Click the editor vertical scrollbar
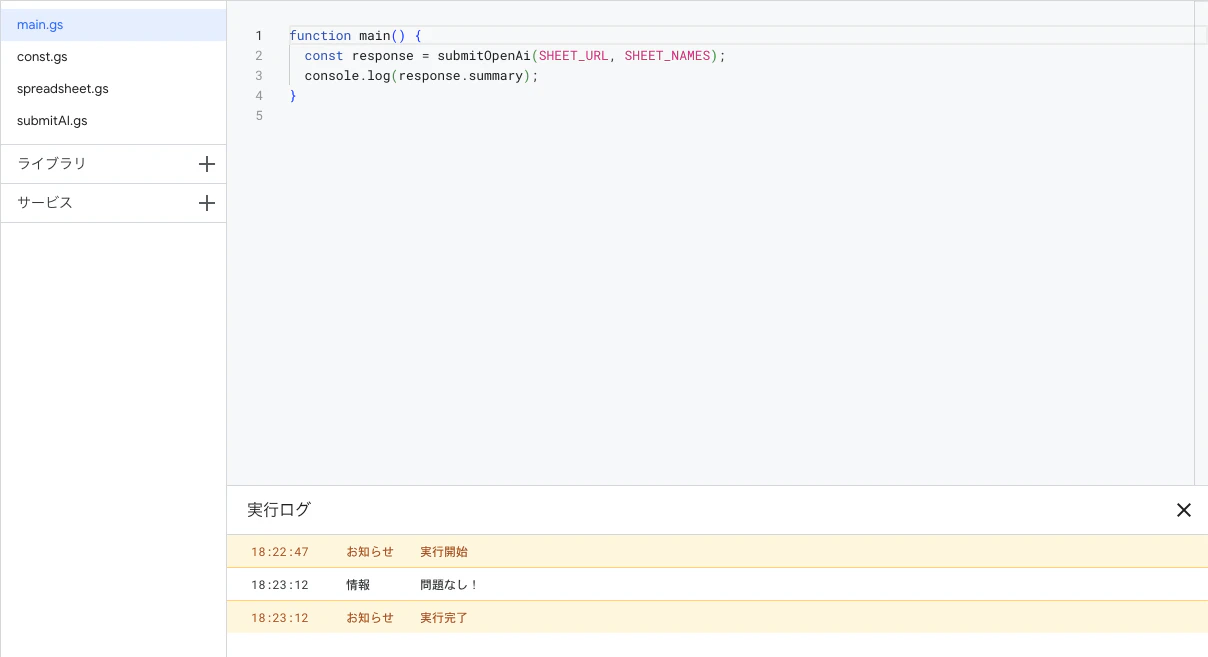1208x657 pixels. pos(1201,243)
